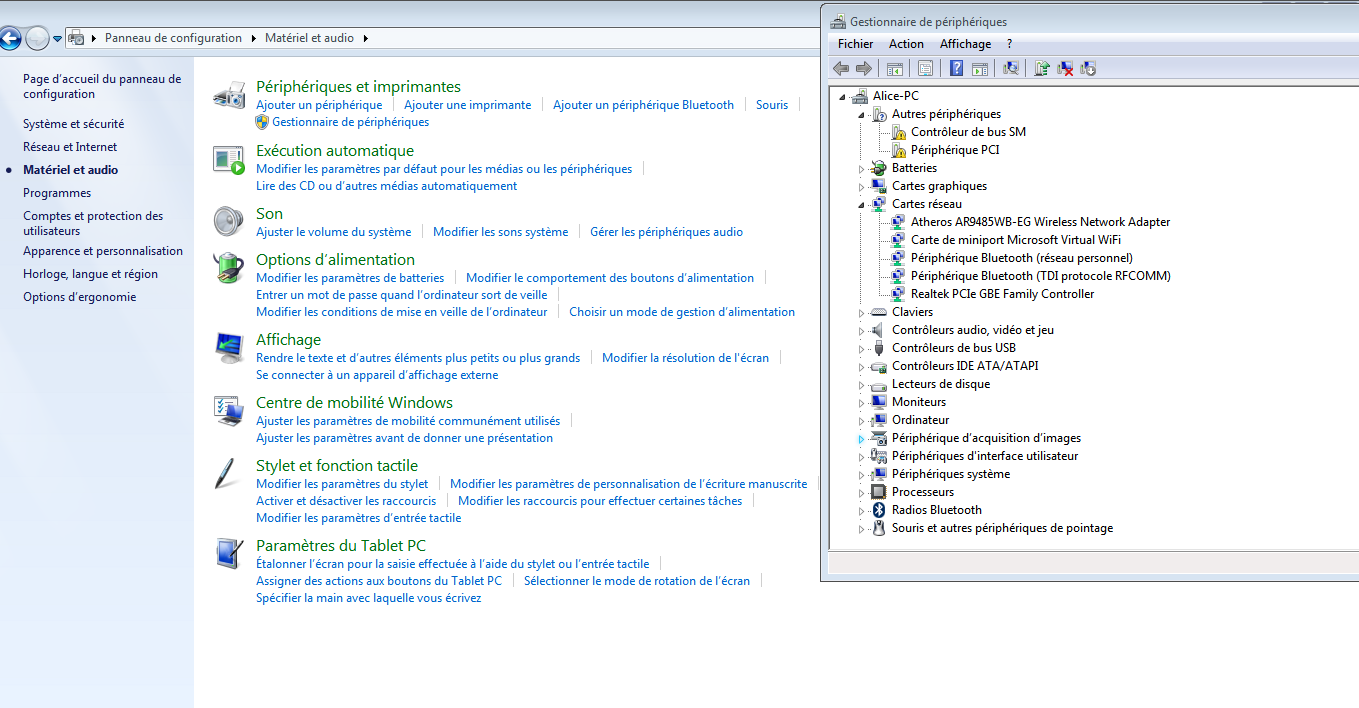
Task: Expand Souris et autres périphériques de pointage
Action: pos(861,529)
